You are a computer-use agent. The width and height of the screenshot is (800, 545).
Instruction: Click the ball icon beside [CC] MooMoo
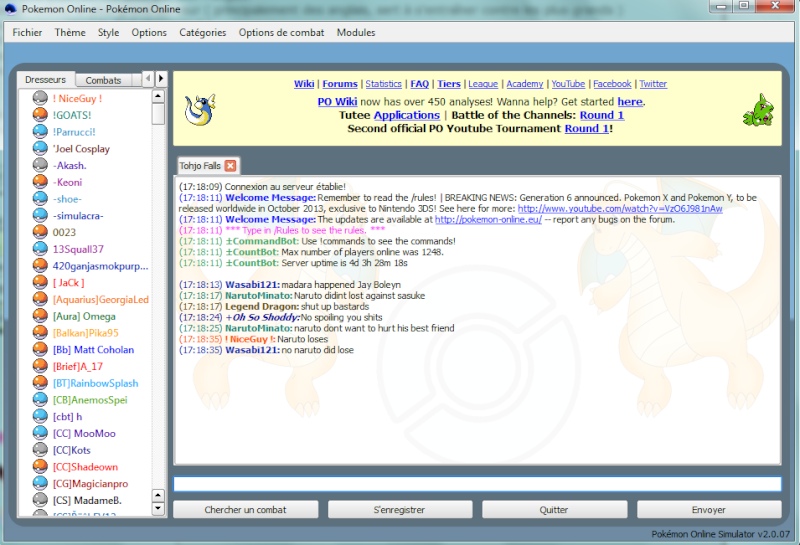40,433
